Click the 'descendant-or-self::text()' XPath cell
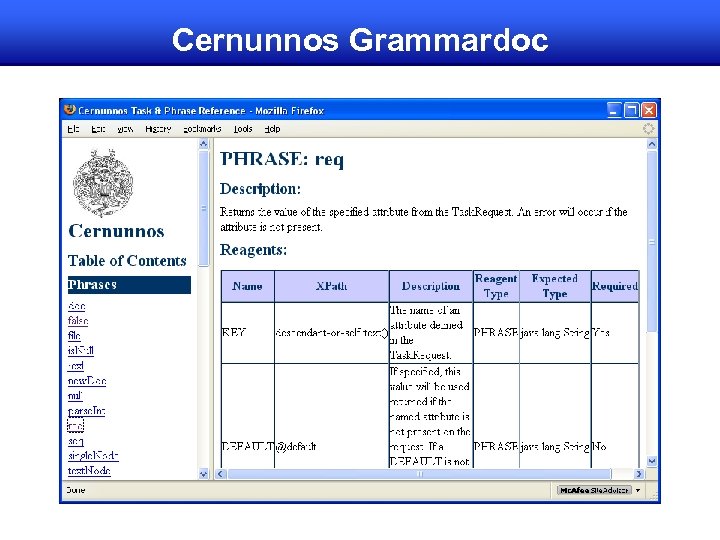 [x=332, y=332]
